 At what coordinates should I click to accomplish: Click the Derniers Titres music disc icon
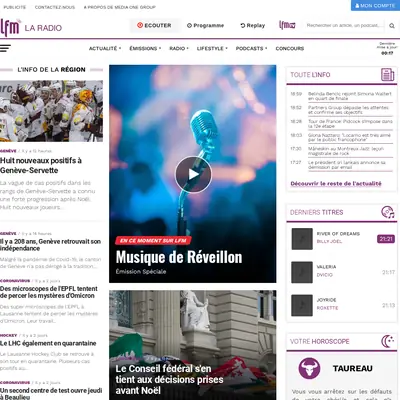[388, 212]
